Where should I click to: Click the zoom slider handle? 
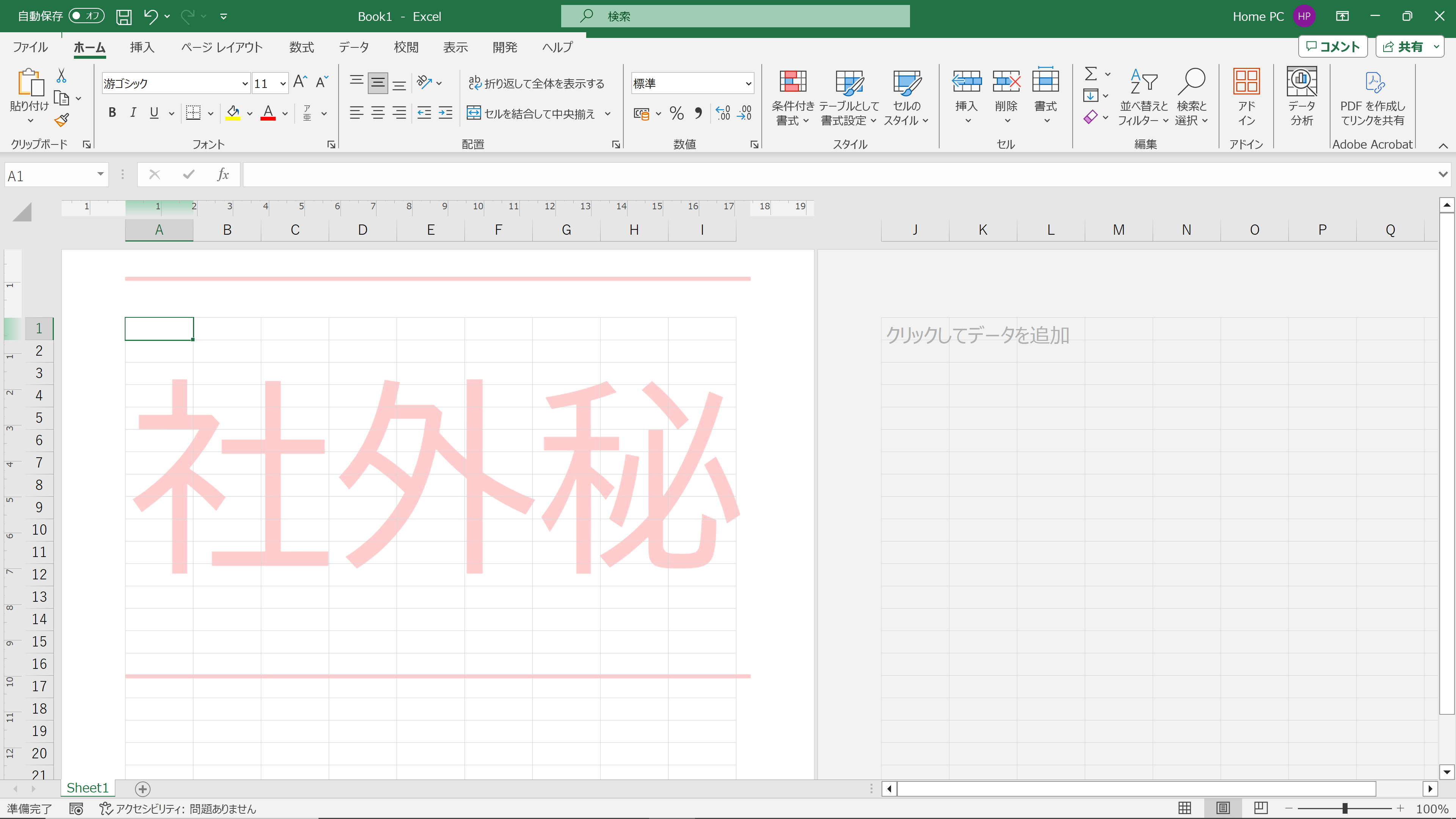(1345, 809)
